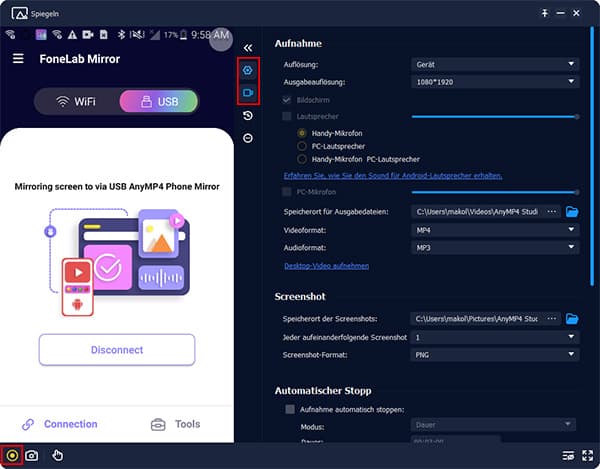Click the Screenshot section heading

click(300, 296)
